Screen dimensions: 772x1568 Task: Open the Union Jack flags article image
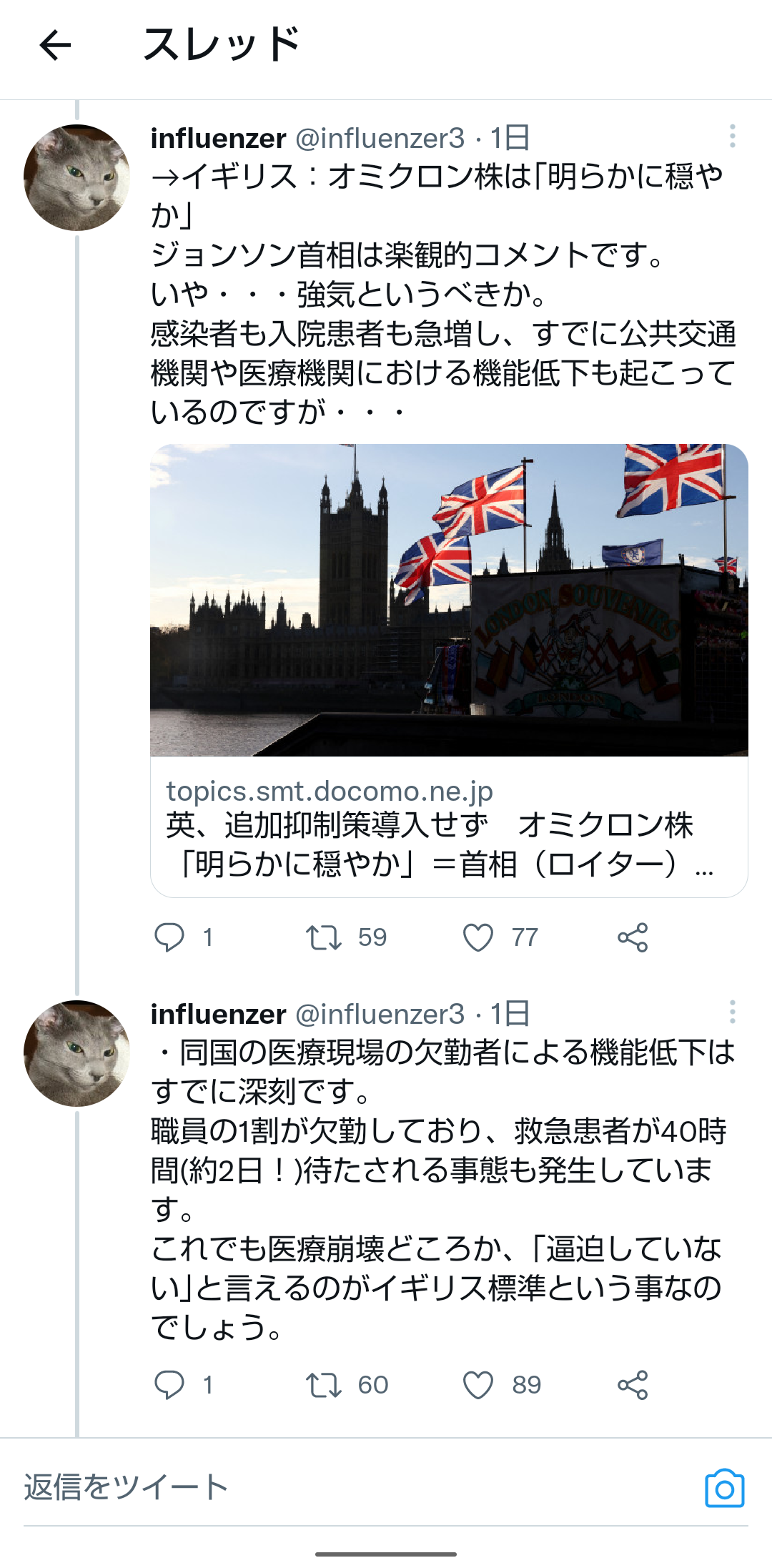pos(449,600)
